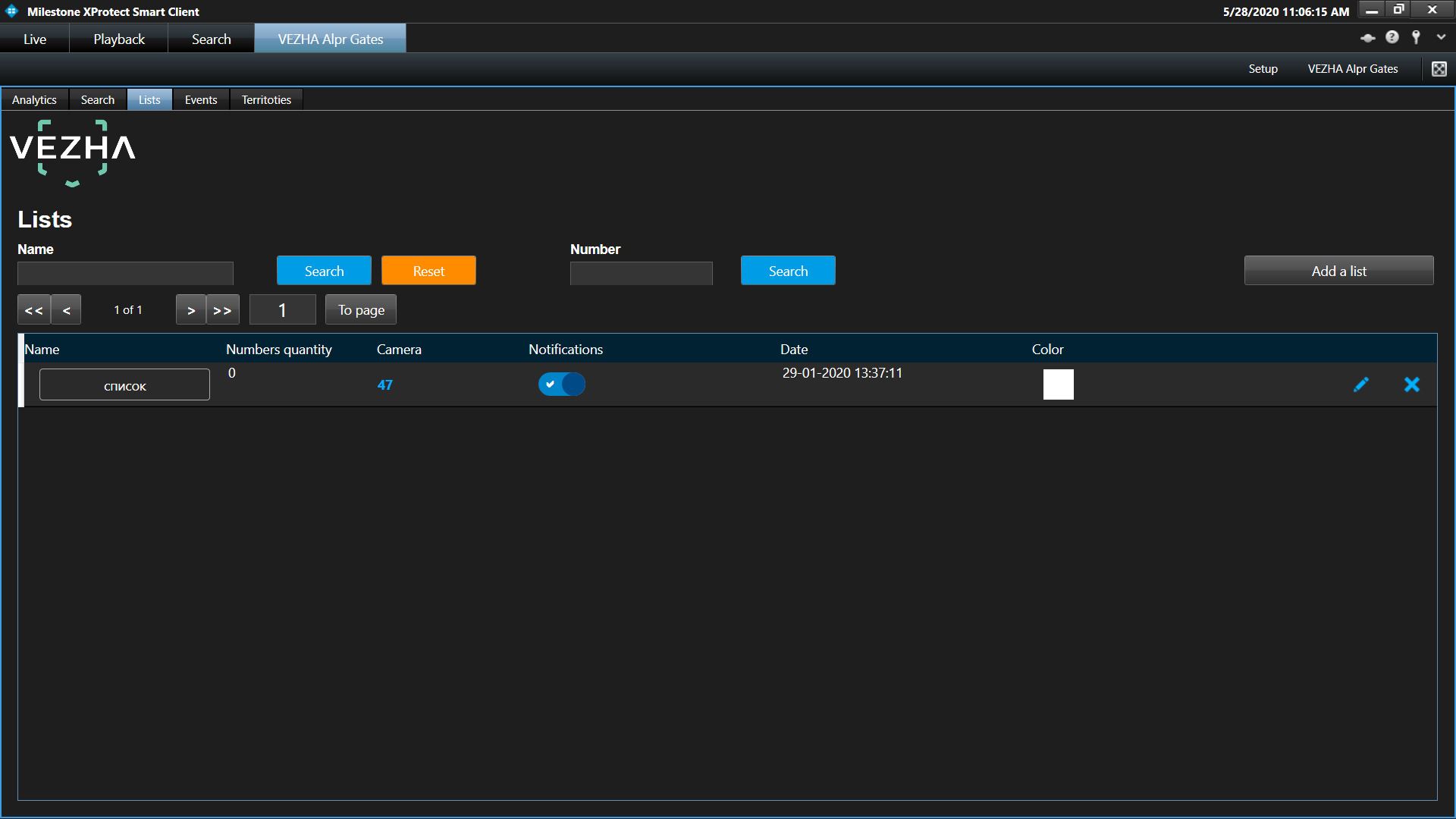Click the Setup button
Viewport: 1456px width, 819px height.
[1263, 69]
